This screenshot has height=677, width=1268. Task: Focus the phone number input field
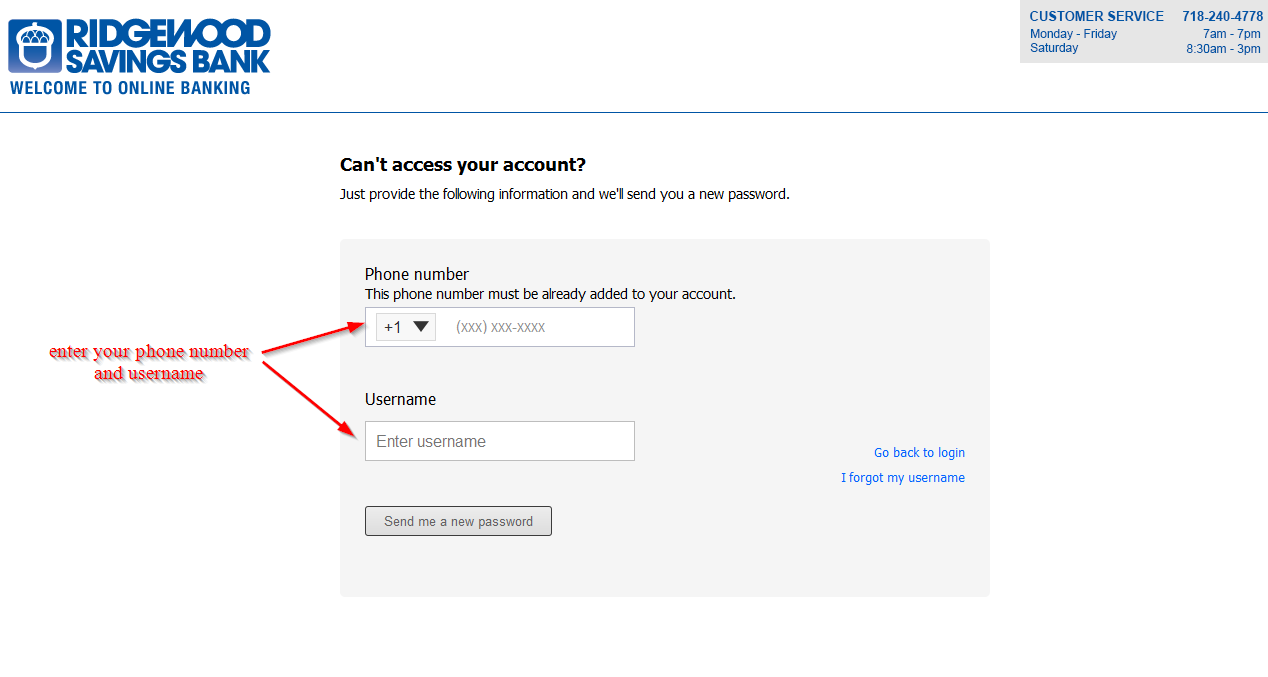pos(540,327)
